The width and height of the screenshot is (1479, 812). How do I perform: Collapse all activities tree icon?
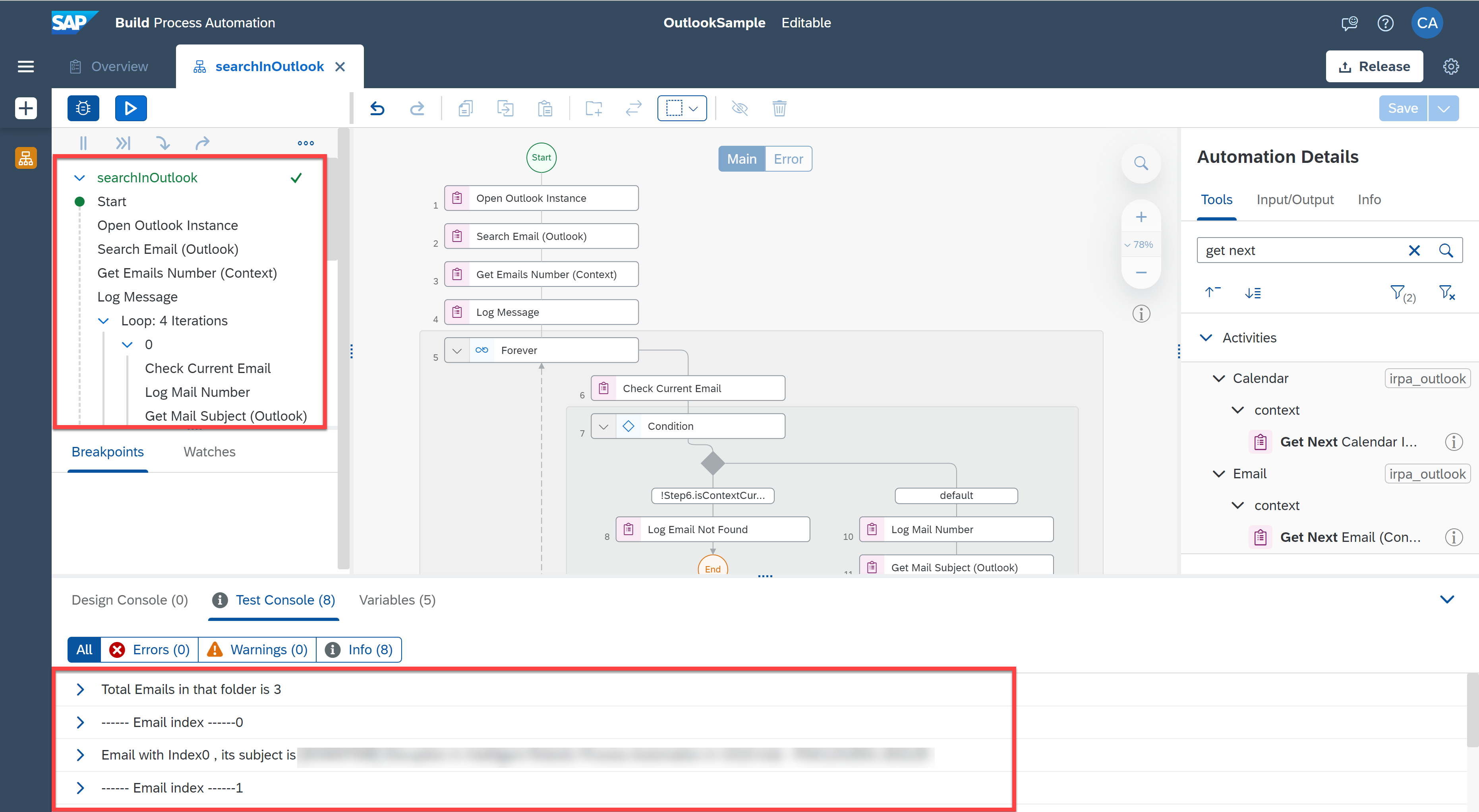tap(1212, 293)
